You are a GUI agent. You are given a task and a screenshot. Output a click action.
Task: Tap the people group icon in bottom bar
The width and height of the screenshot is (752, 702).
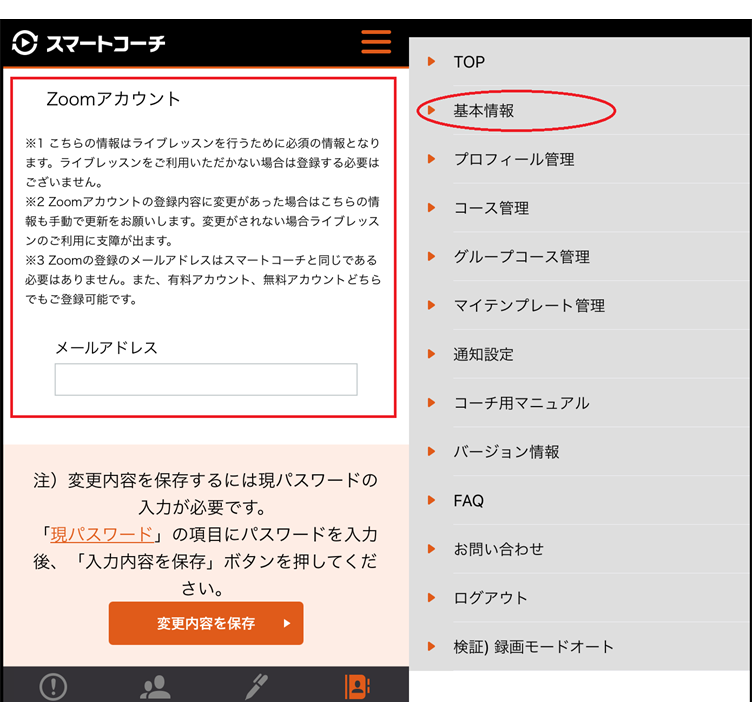155,687
